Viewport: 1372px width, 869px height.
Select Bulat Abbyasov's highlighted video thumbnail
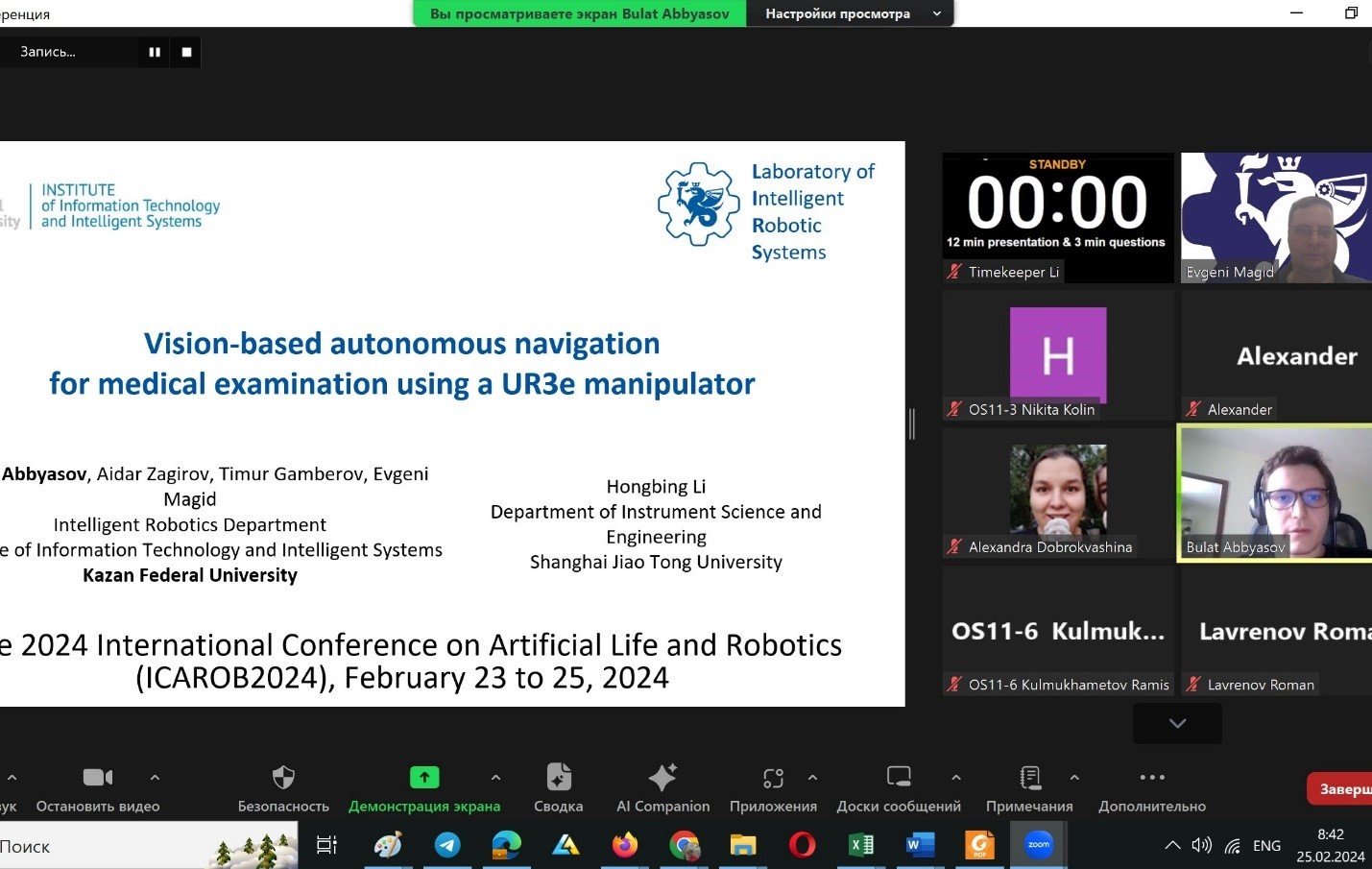pos(1277,492)
